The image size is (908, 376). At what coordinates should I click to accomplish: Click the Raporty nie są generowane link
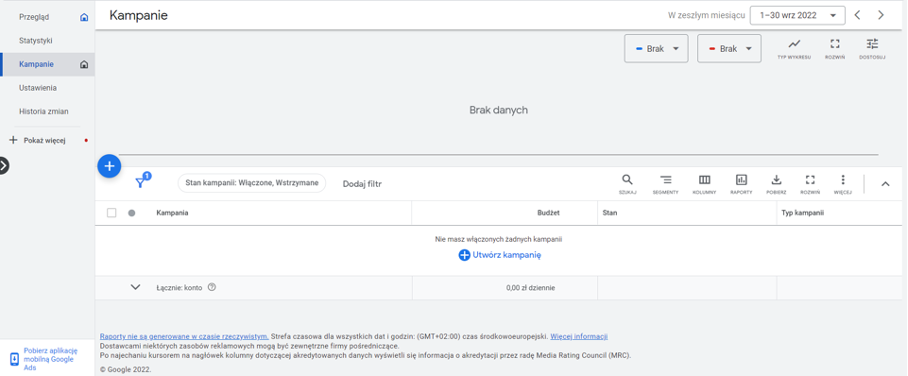[x=184, y=336]
